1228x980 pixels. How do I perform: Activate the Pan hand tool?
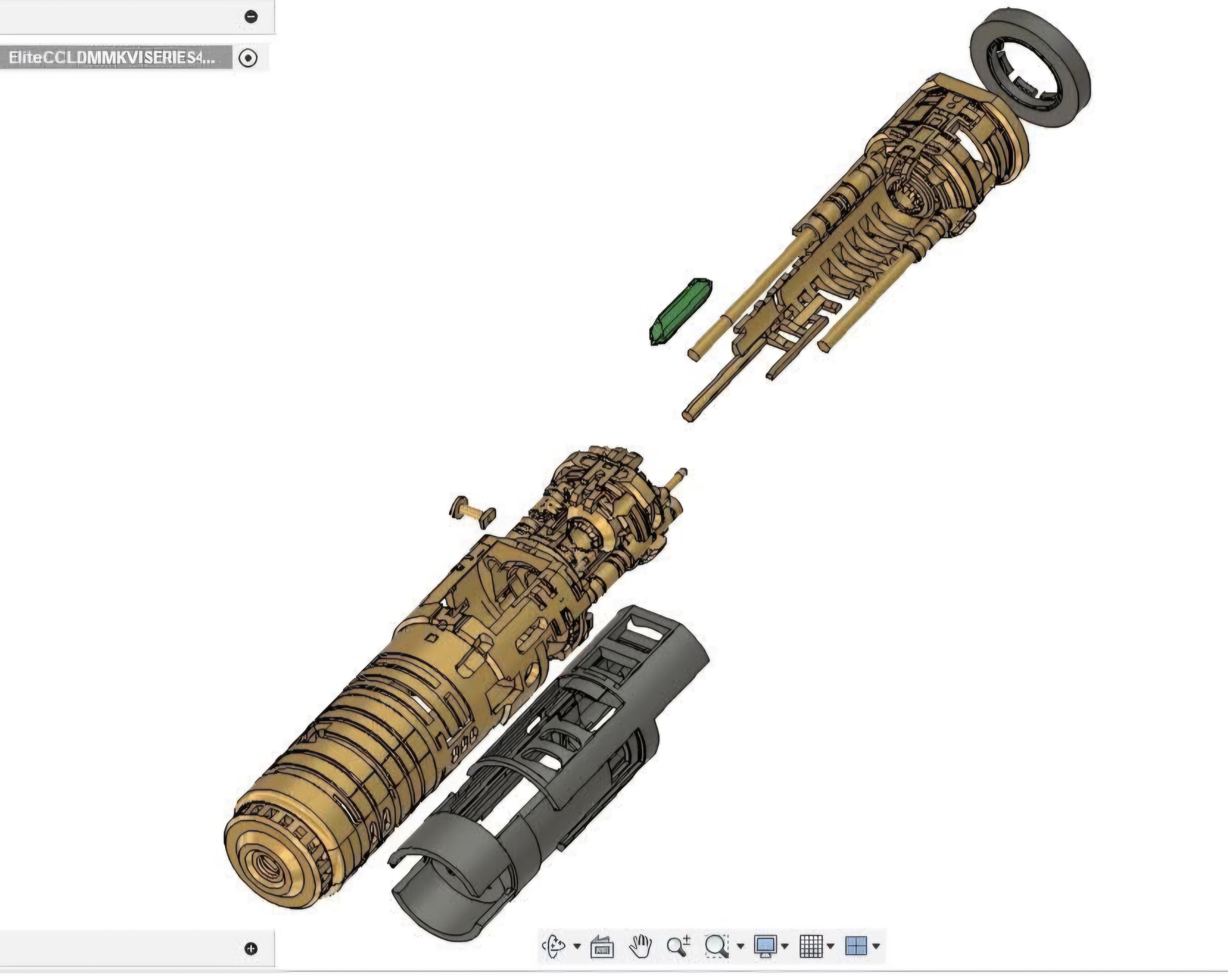640,946
